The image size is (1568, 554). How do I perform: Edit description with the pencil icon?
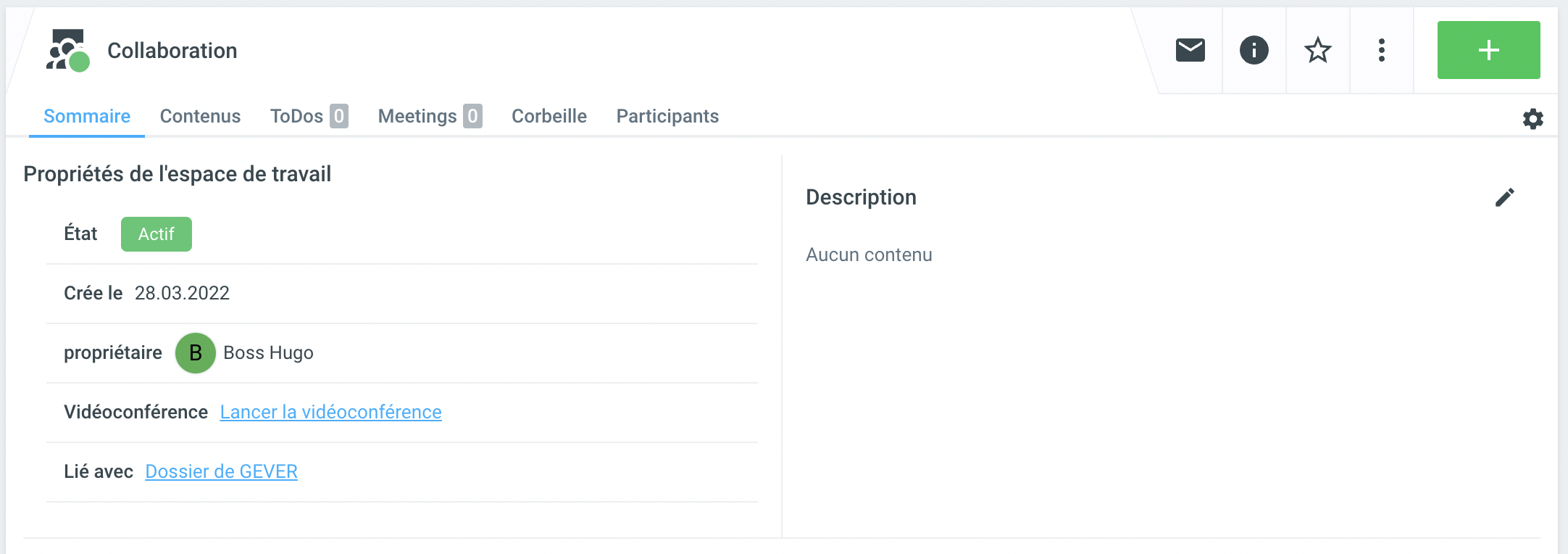1504,197
